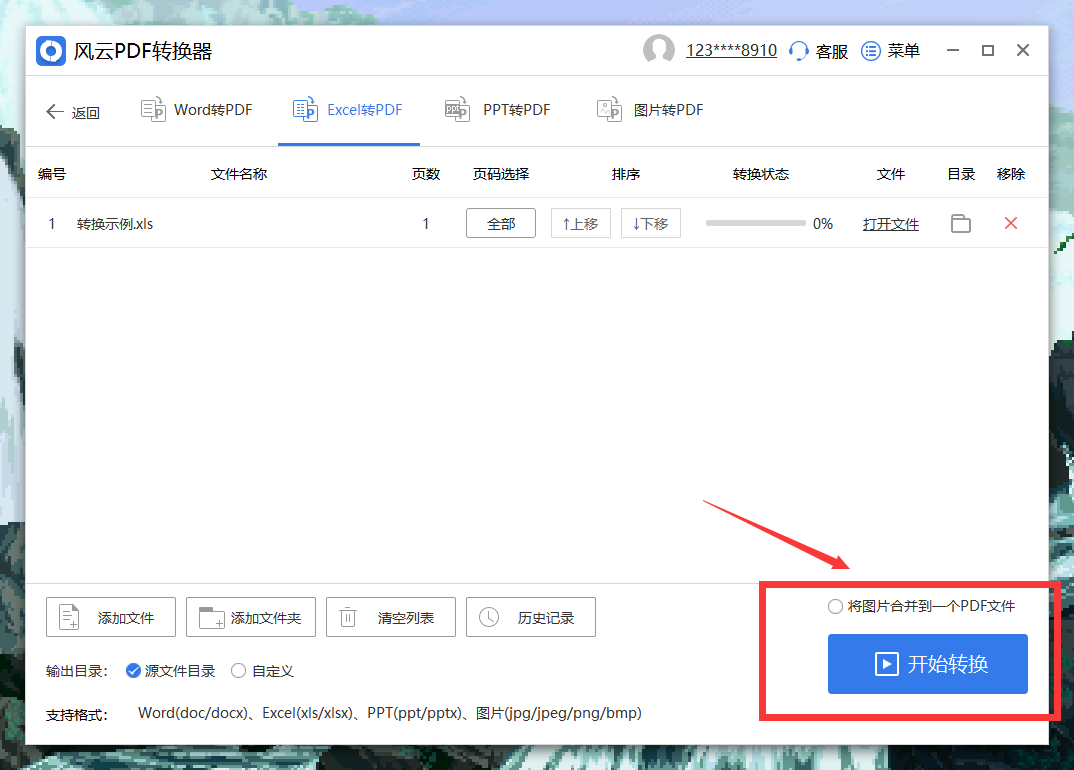Click the 文件名称 column header

[x=238, y=174]
